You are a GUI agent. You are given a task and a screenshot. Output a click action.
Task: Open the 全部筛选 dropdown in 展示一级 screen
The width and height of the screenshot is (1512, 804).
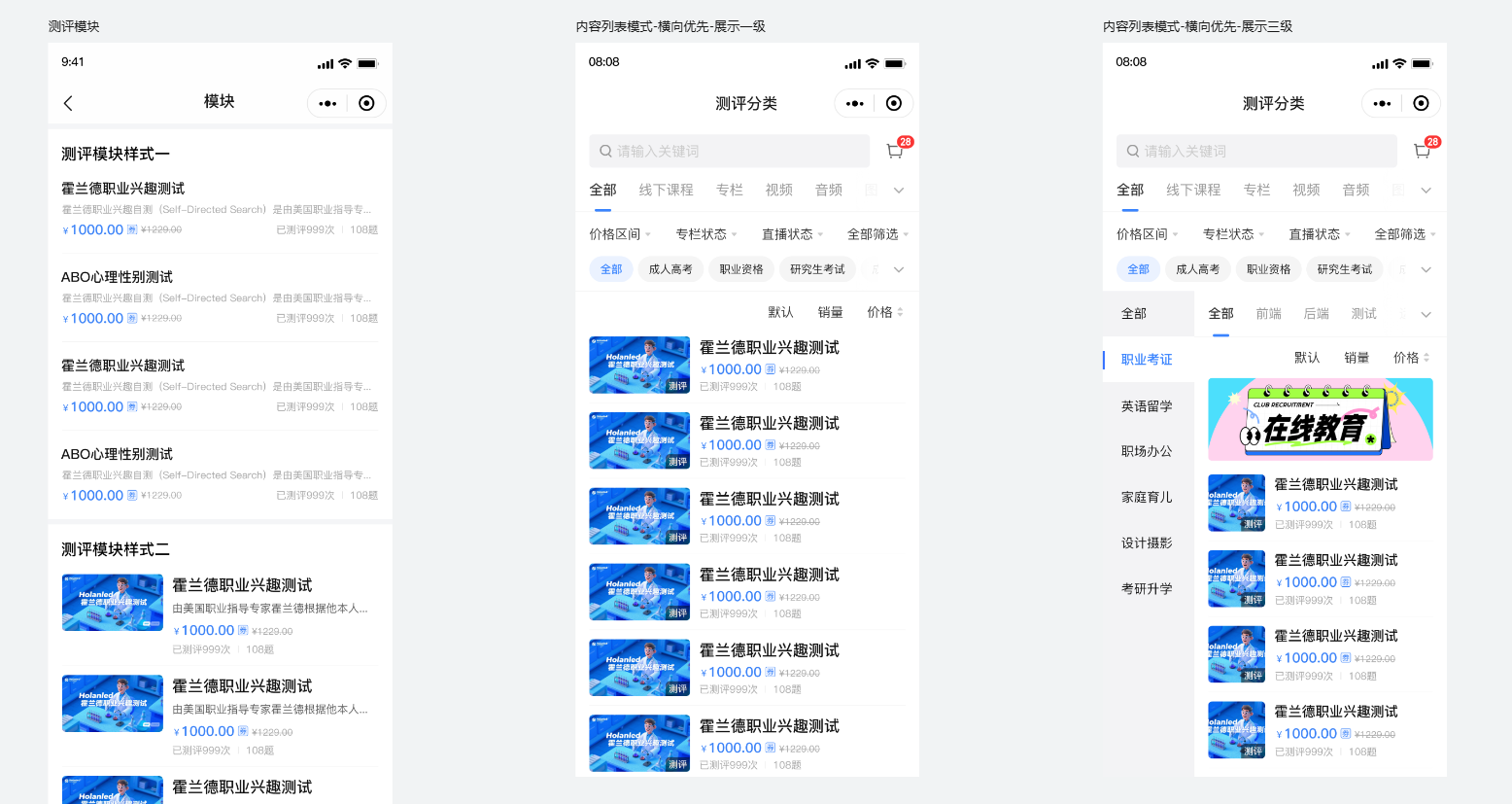[x=878, y=234]
